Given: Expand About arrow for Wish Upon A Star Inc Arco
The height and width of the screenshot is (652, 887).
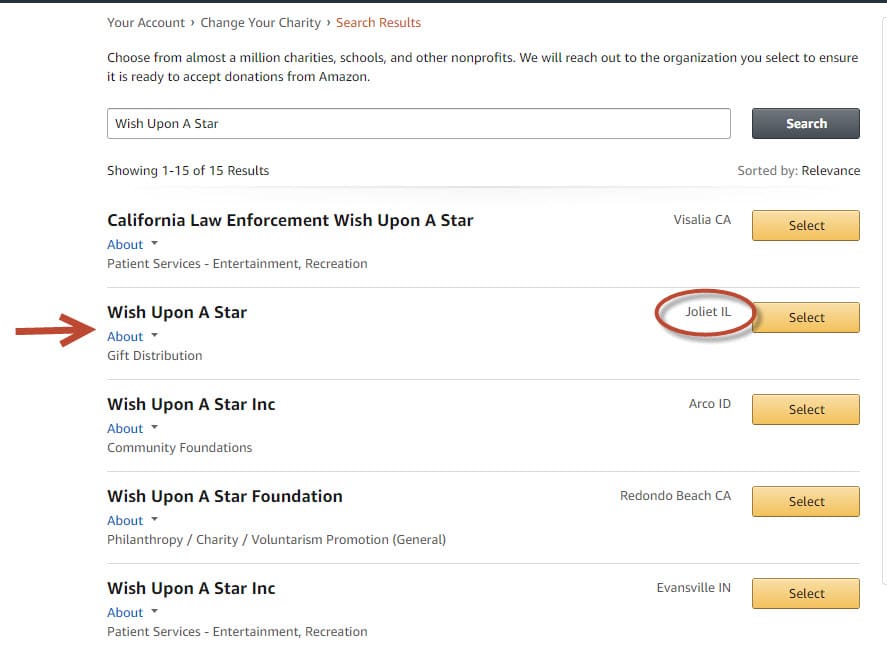Looking at the screenshot, I should pyautogui.click(x=154, y=428).
